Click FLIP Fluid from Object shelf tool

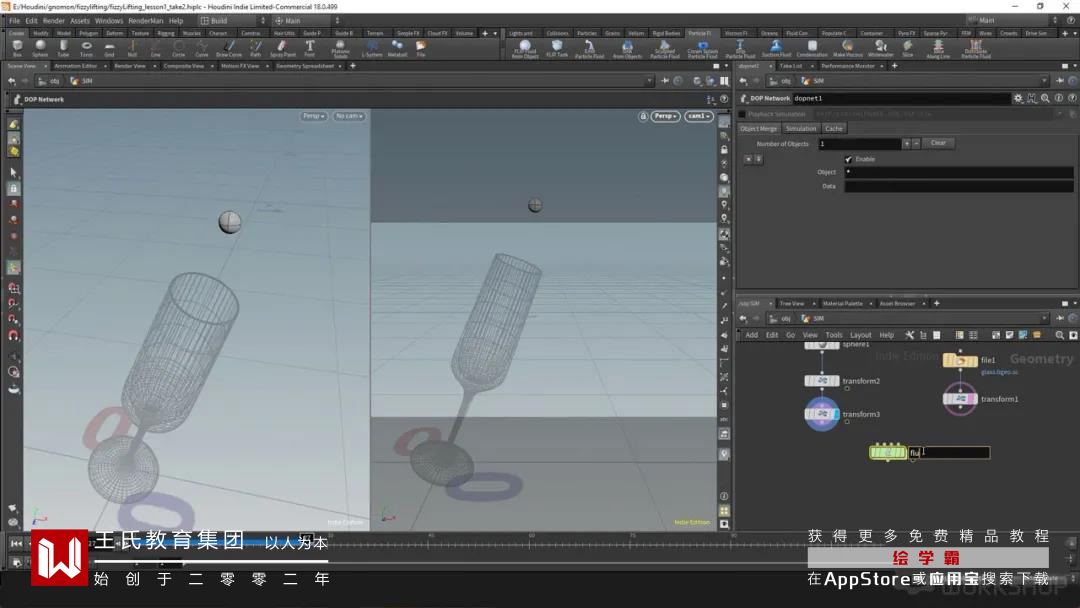(525, 49)
